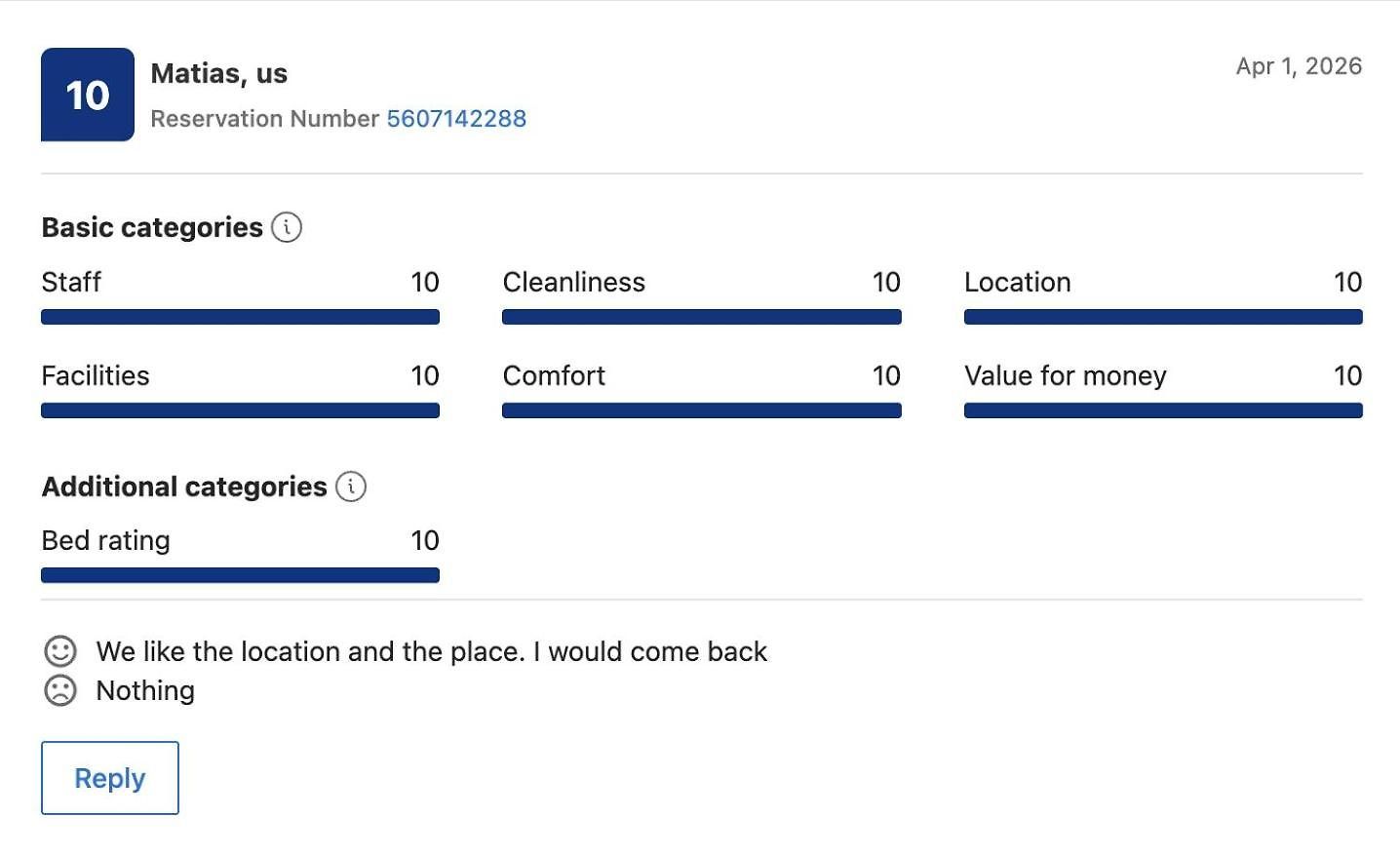Click the Nothing negative comment text

point(145,690)
